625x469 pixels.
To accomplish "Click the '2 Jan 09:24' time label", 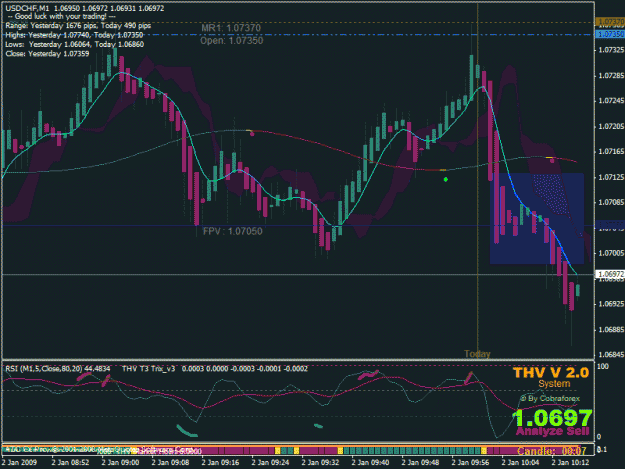I will tap(271, 463).
